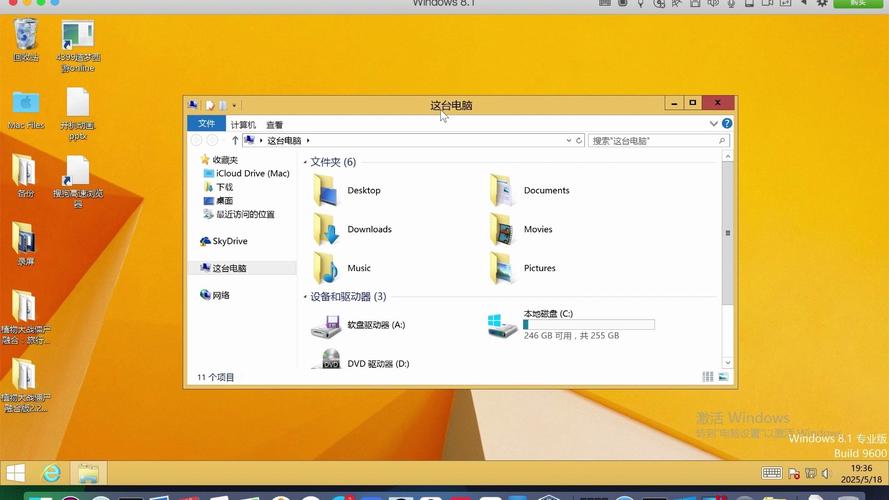Image resolution: width=889 pixels, height=500 pixels.
Task: Select the DVD drive (D:) icon
Action: click(x=326, y=361)
